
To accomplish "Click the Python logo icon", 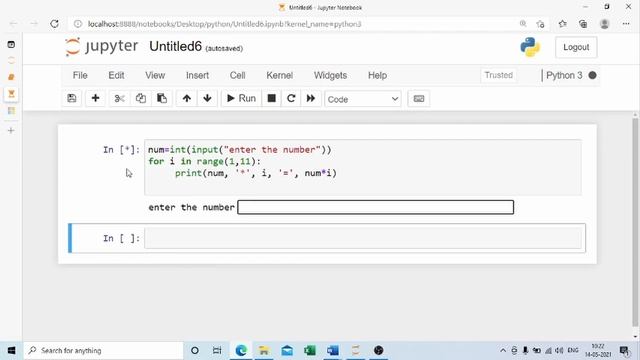I will (530, 47).
